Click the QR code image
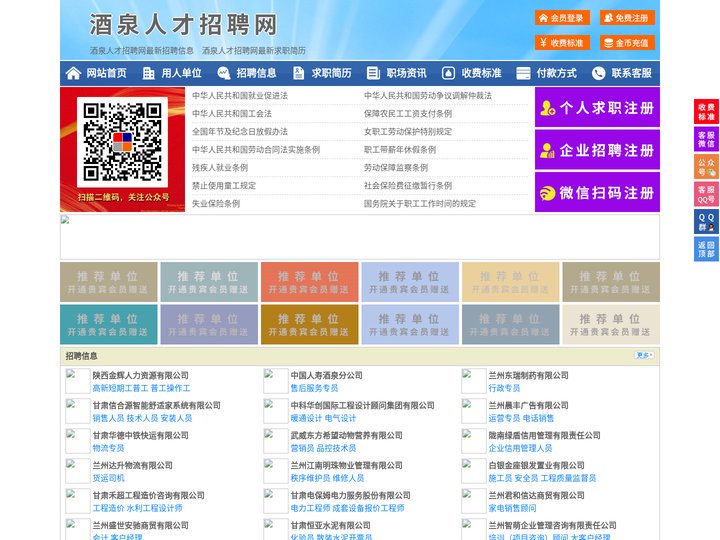Screen dimensions: 720x540 click(x=122, y=142)
